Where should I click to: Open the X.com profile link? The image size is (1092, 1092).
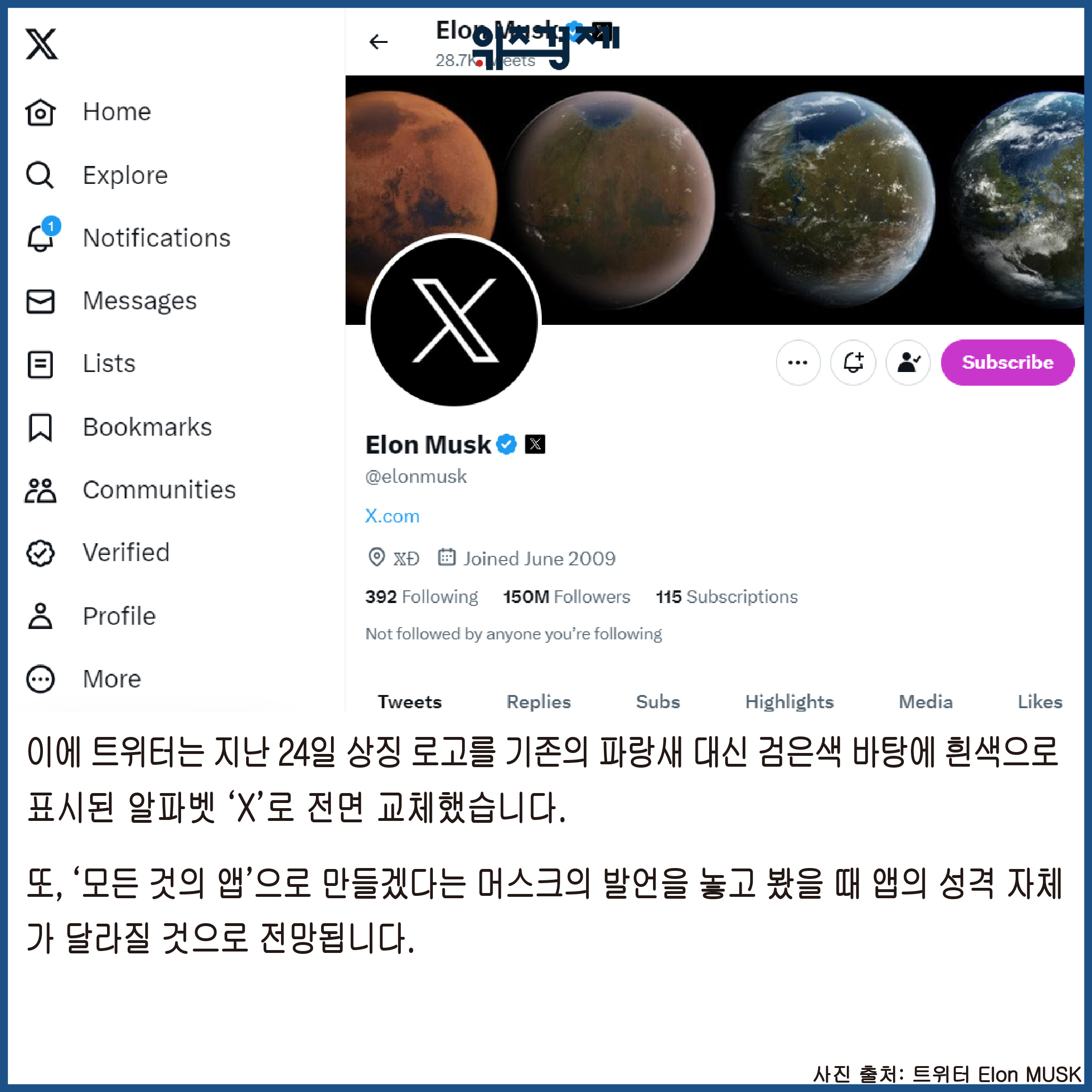[x=392, y=516]
